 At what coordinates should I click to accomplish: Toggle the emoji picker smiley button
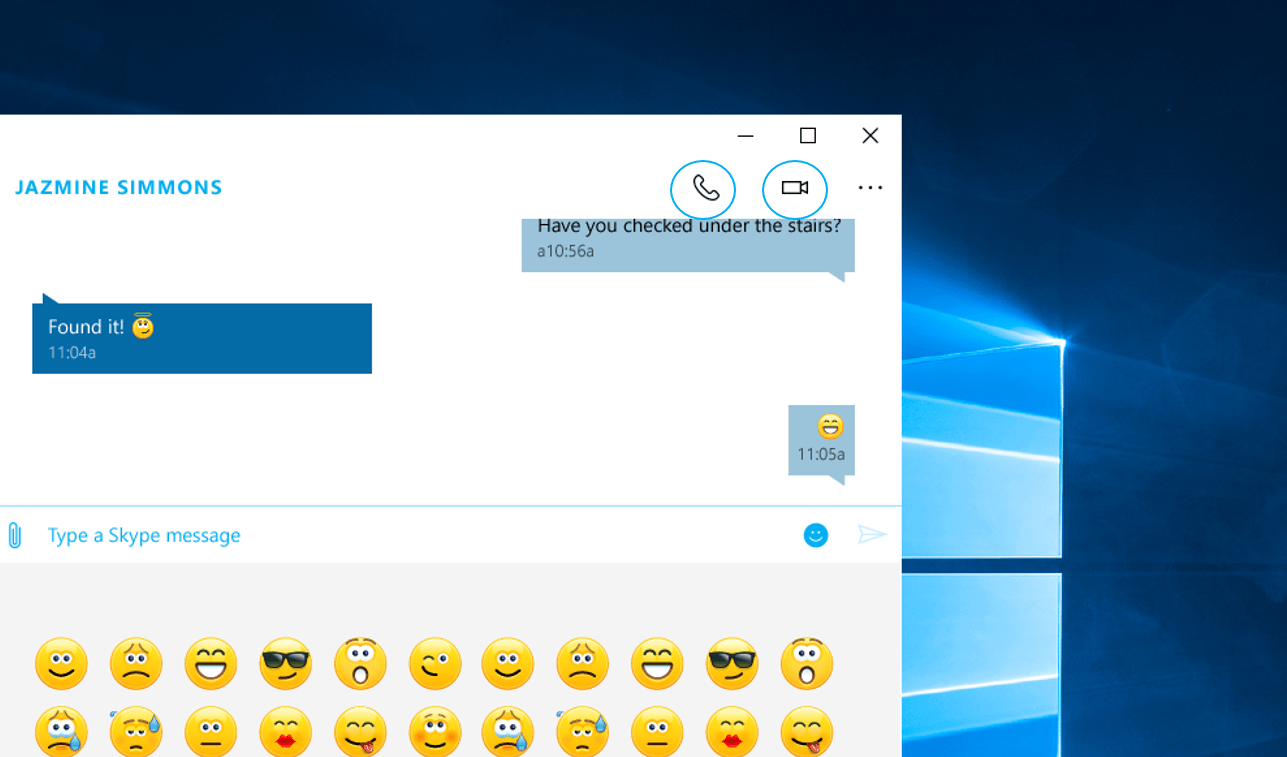click(816, 535)
